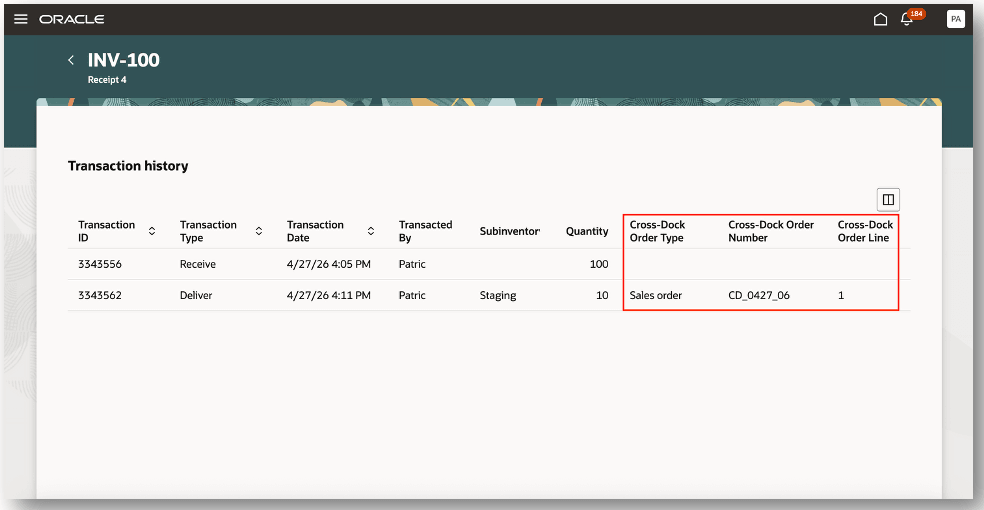This screenshot has height=510, width=984.
Task: Click the Transaction history heading
Action: pos(128,166)
